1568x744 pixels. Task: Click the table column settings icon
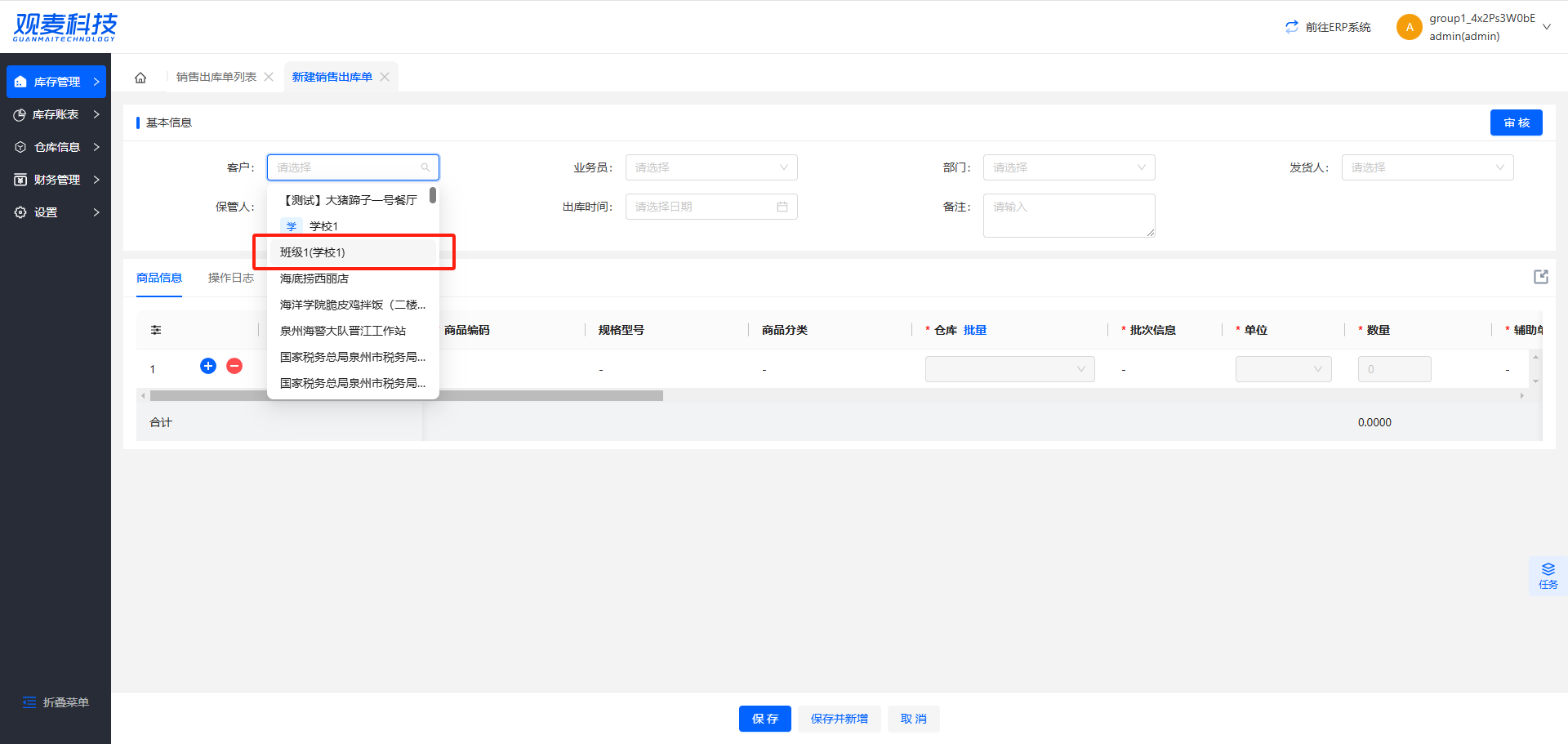[x=156, y=330]
